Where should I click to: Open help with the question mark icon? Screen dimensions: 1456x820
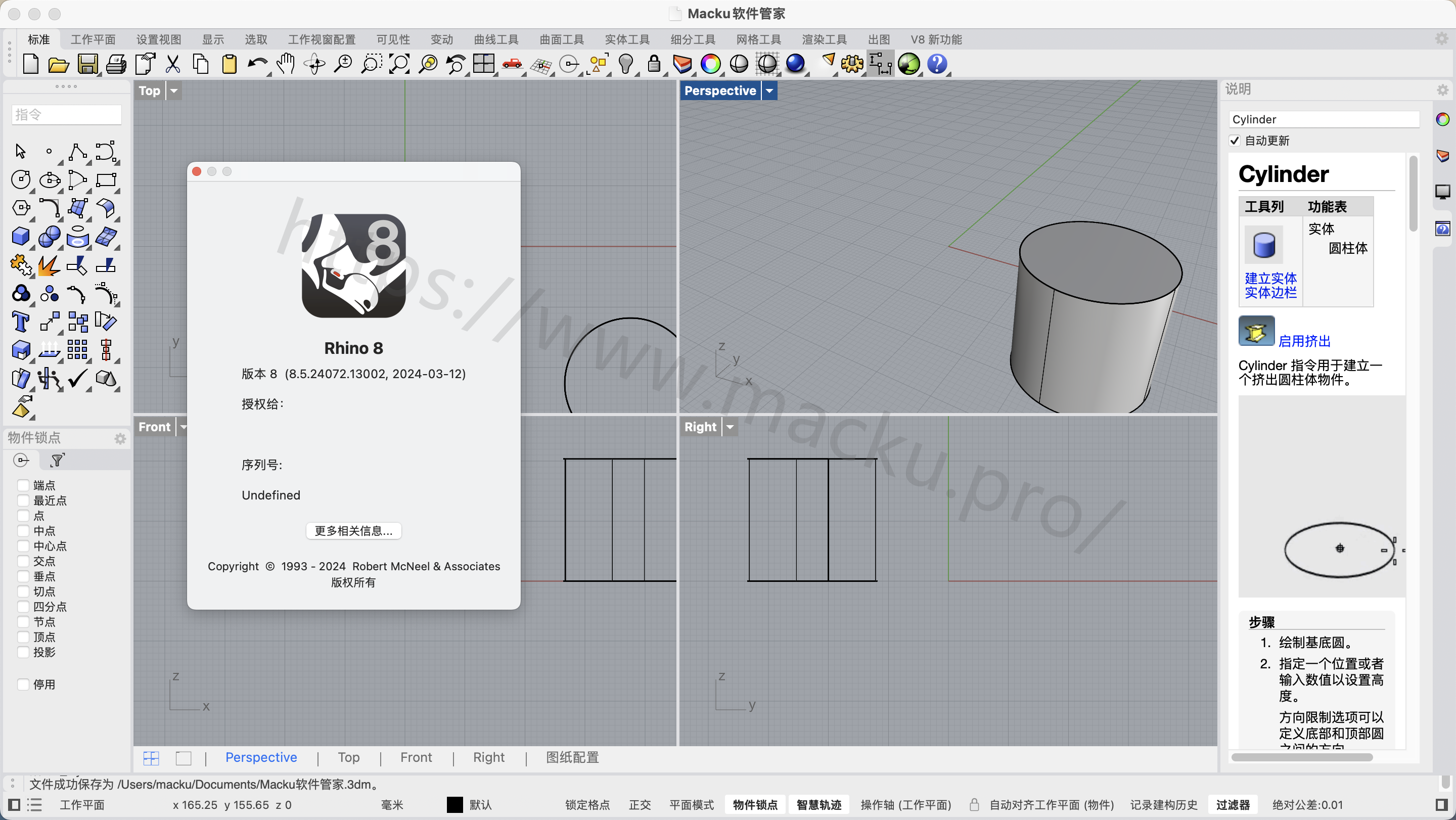(937, 64)
